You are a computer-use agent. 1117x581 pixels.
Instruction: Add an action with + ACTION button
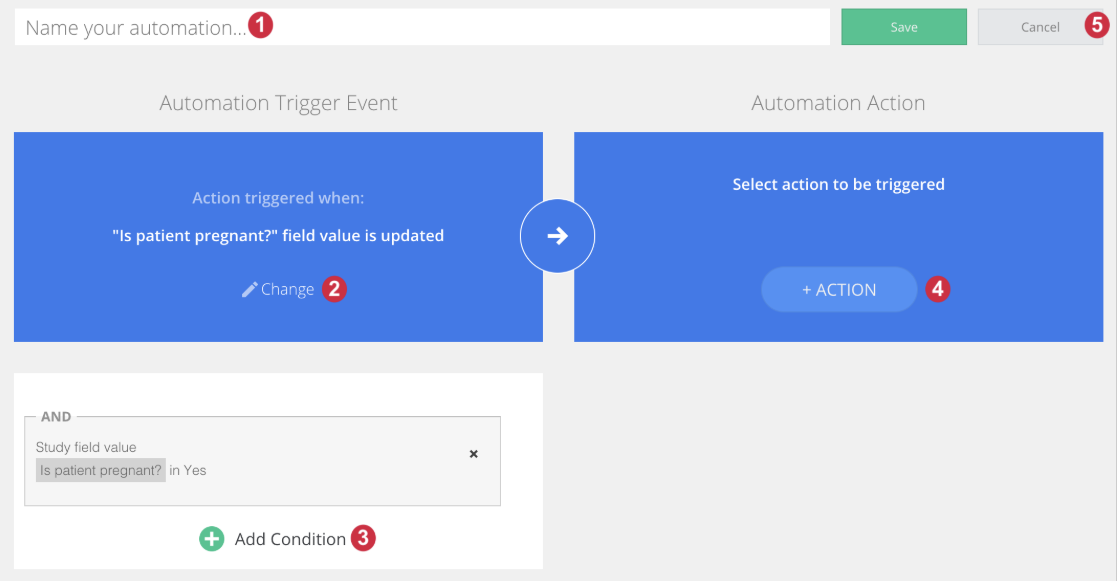tap(839, 290)
